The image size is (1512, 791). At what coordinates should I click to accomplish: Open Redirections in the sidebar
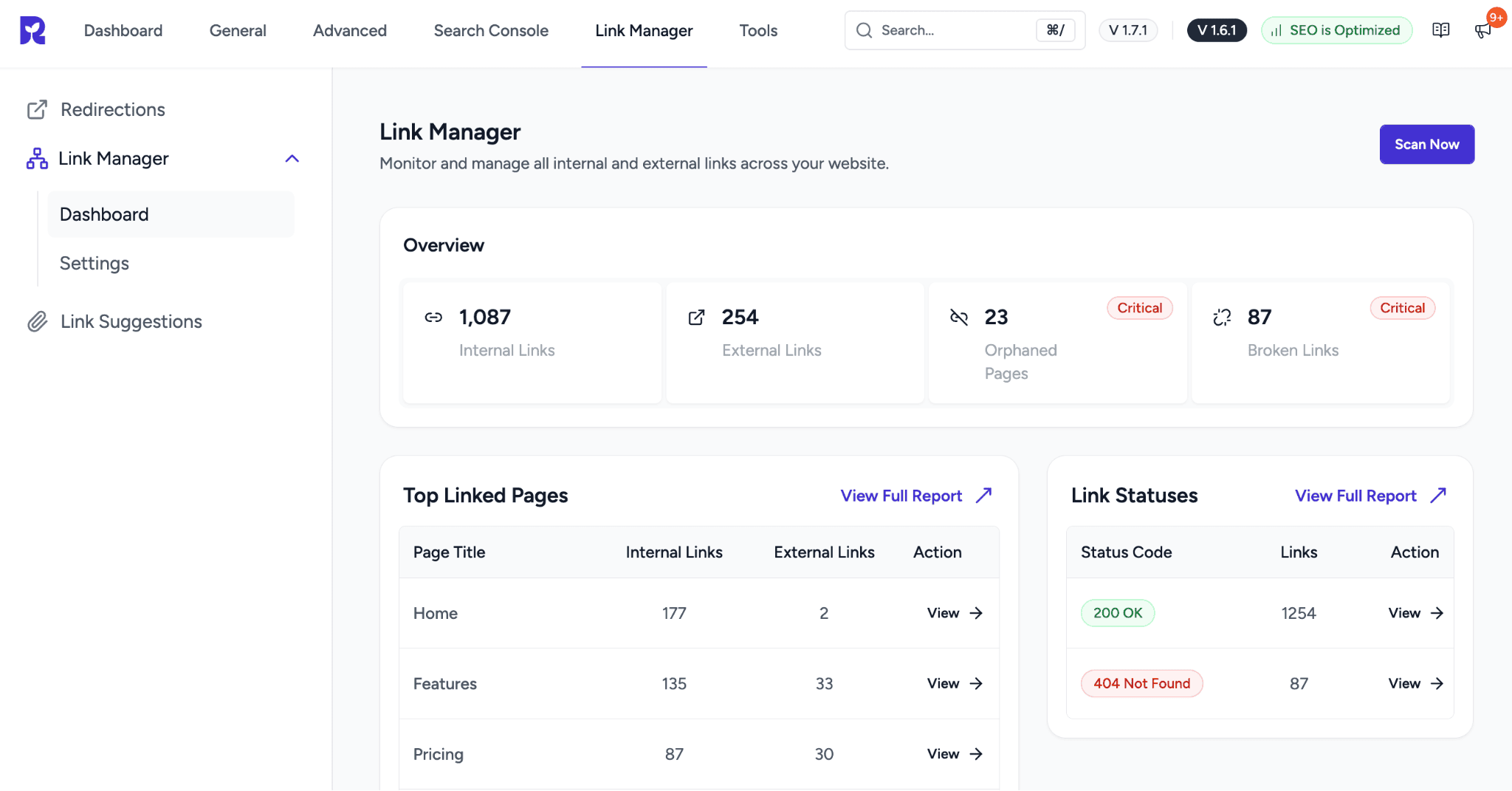(113, 109)
